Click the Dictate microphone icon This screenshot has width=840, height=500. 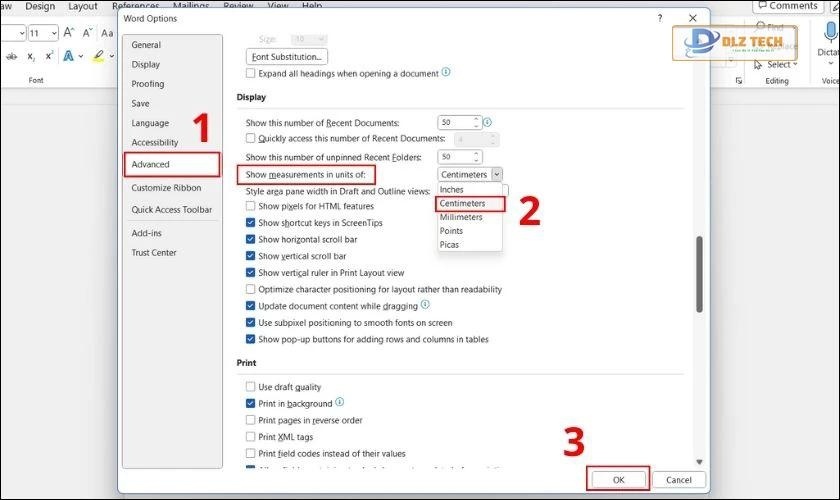(x=828, y=34)
